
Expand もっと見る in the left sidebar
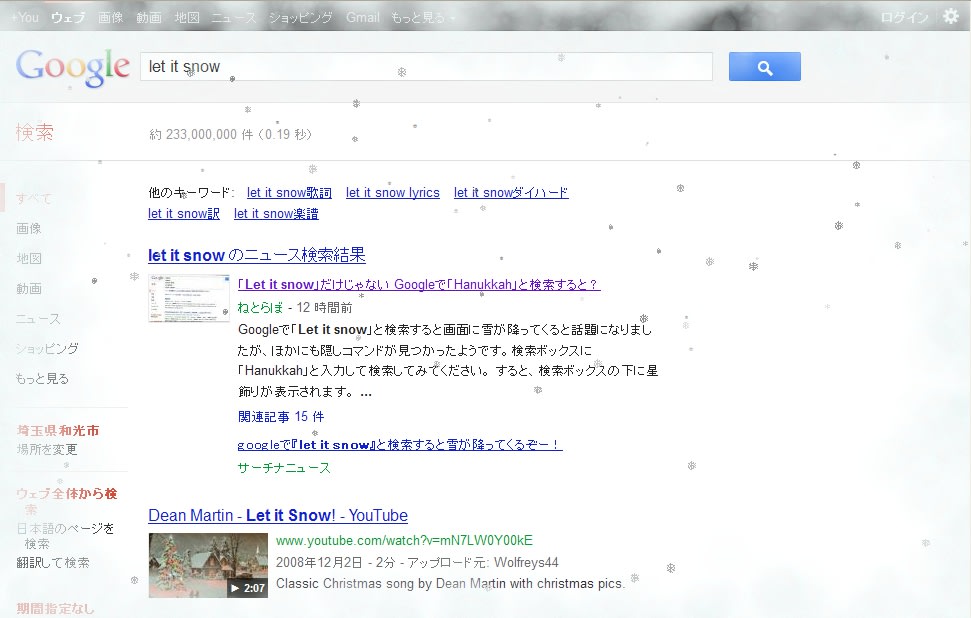coord(42,378)
